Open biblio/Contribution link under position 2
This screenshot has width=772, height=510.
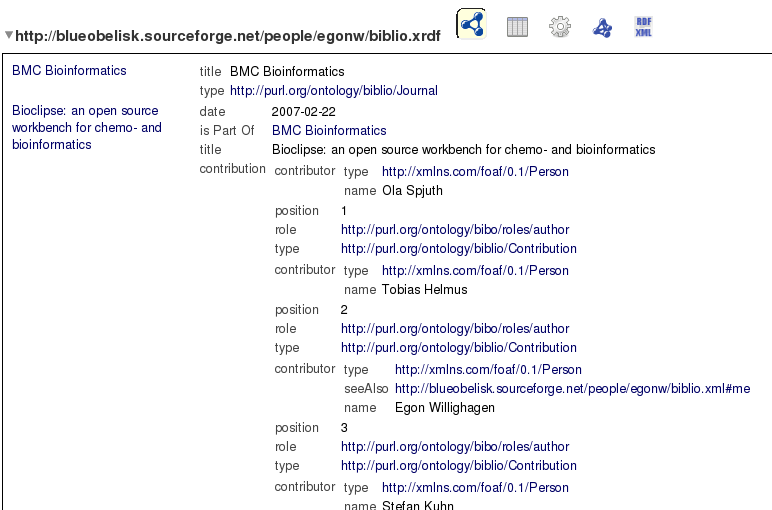(x=458, y=348)
